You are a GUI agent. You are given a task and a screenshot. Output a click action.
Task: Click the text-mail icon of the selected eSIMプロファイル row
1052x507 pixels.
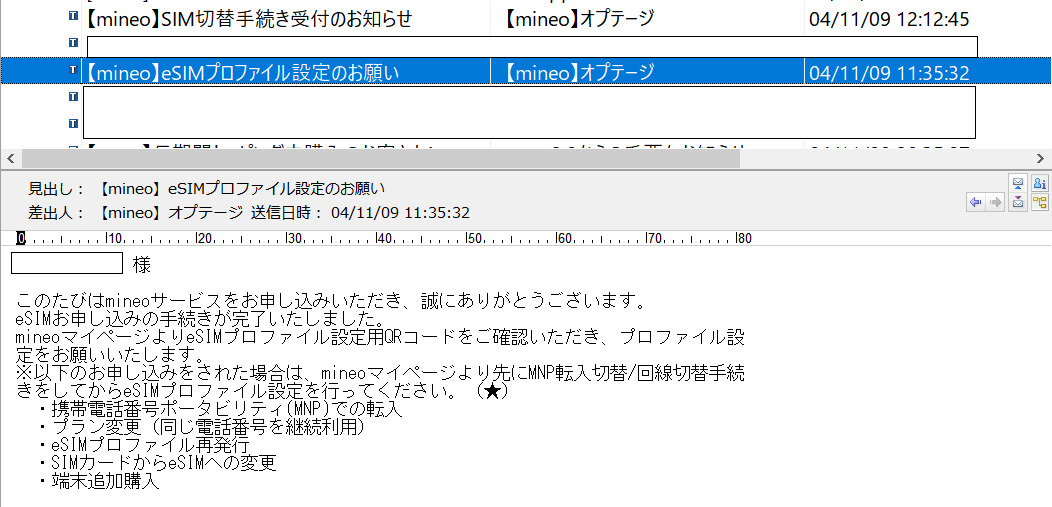[x=73, y=69]
